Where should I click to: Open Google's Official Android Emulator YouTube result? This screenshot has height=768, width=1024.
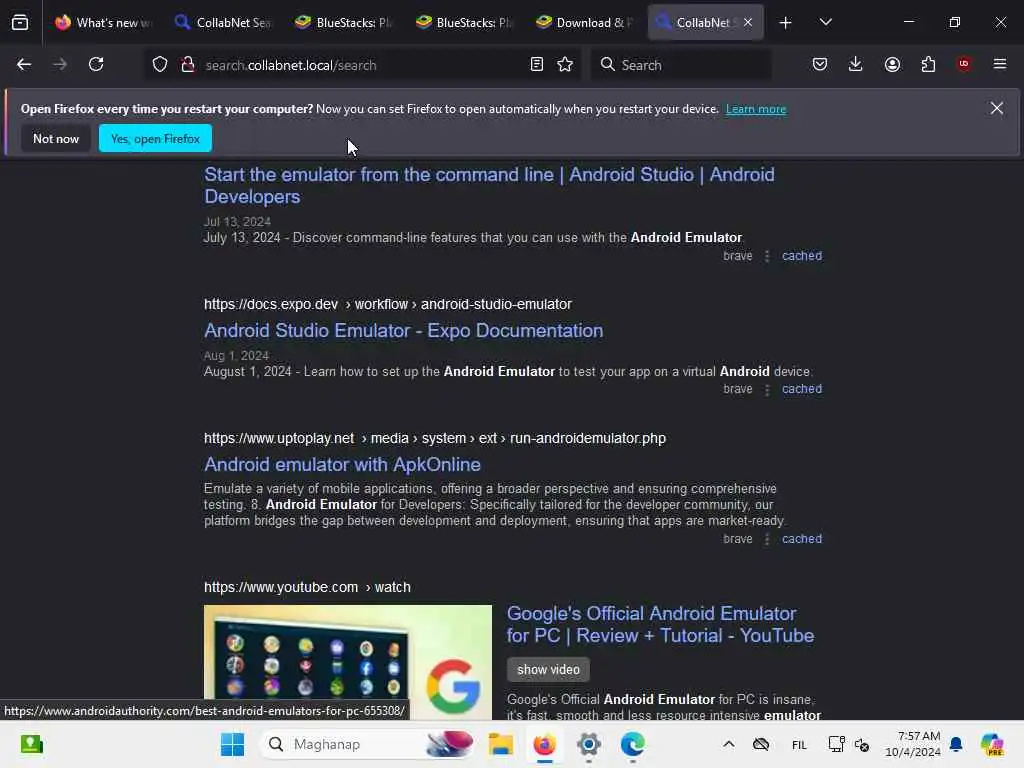tap(660, 624)
